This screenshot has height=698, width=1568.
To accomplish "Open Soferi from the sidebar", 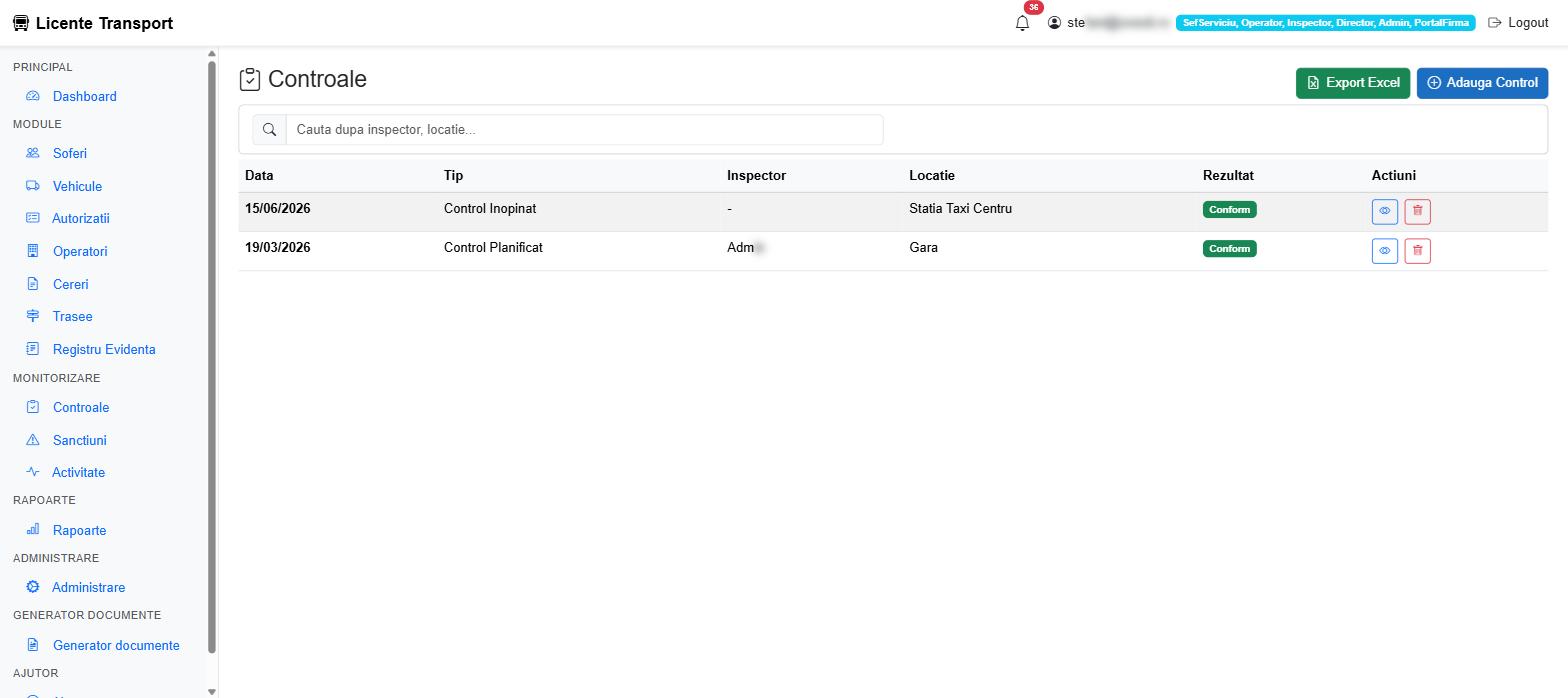I will (x=70, y=153).
